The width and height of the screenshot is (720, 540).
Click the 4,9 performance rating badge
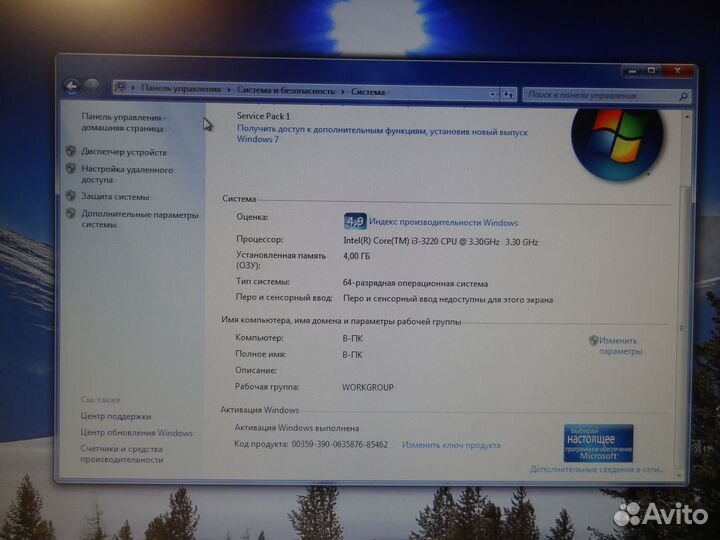(355, 222)
